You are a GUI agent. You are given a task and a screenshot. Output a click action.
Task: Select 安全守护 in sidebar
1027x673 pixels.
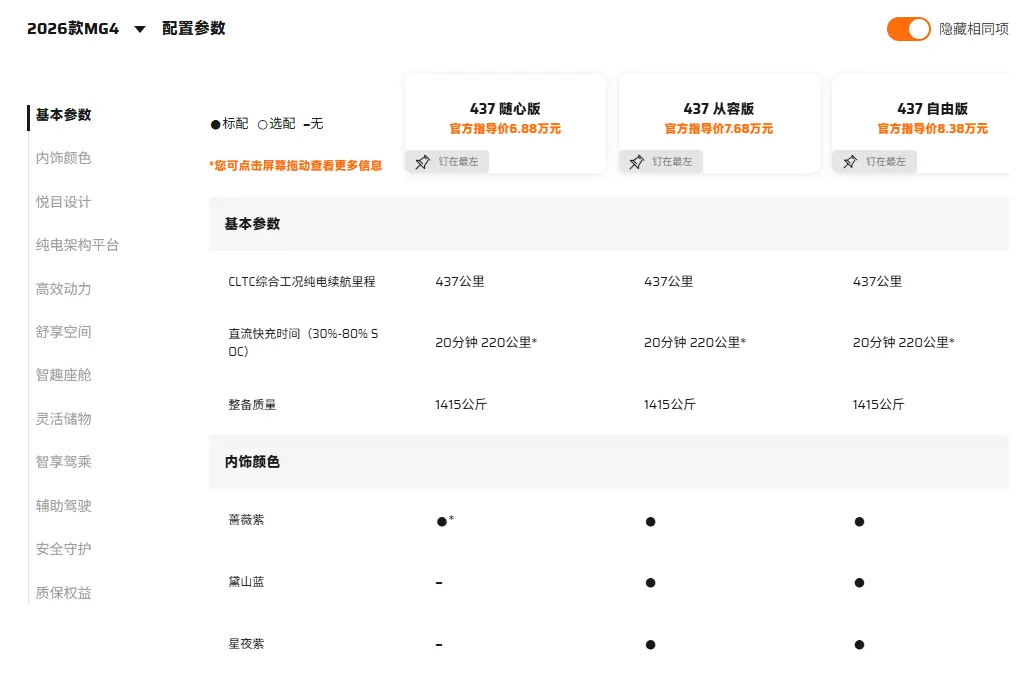(x=64, y=549)
